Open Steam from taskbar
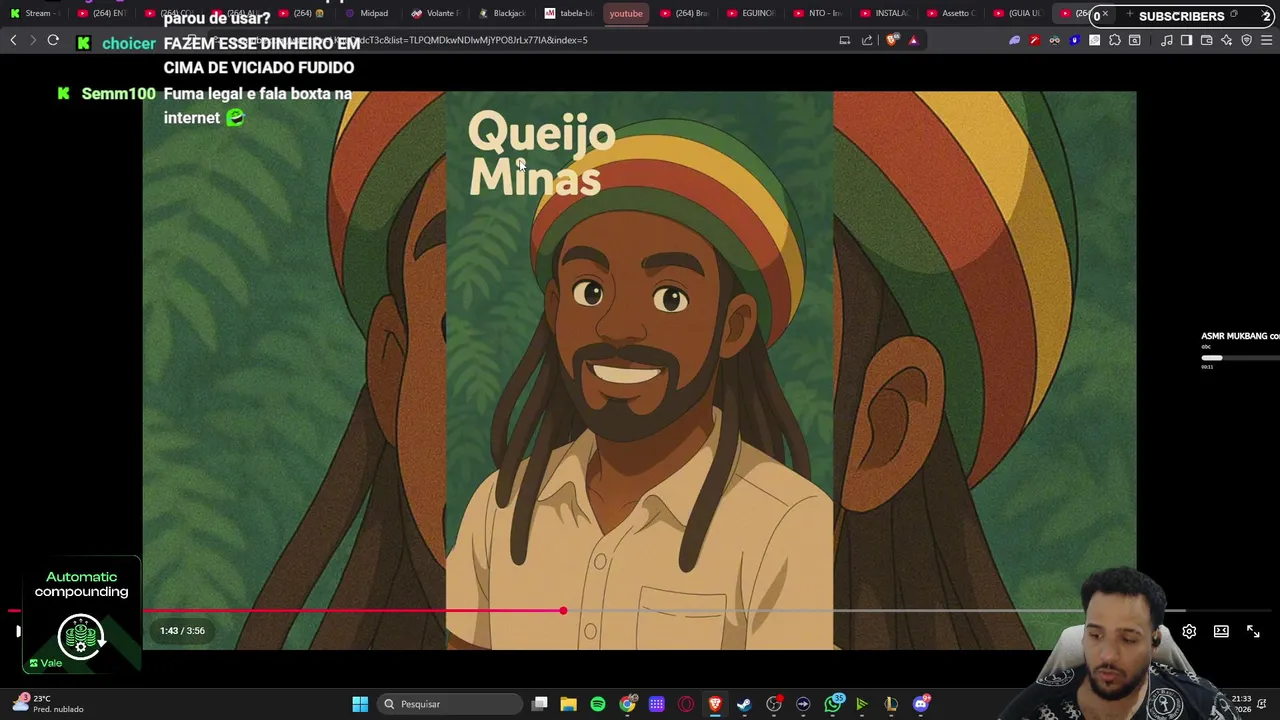This screenshot has height=720, width=1280. pos(744,704)
